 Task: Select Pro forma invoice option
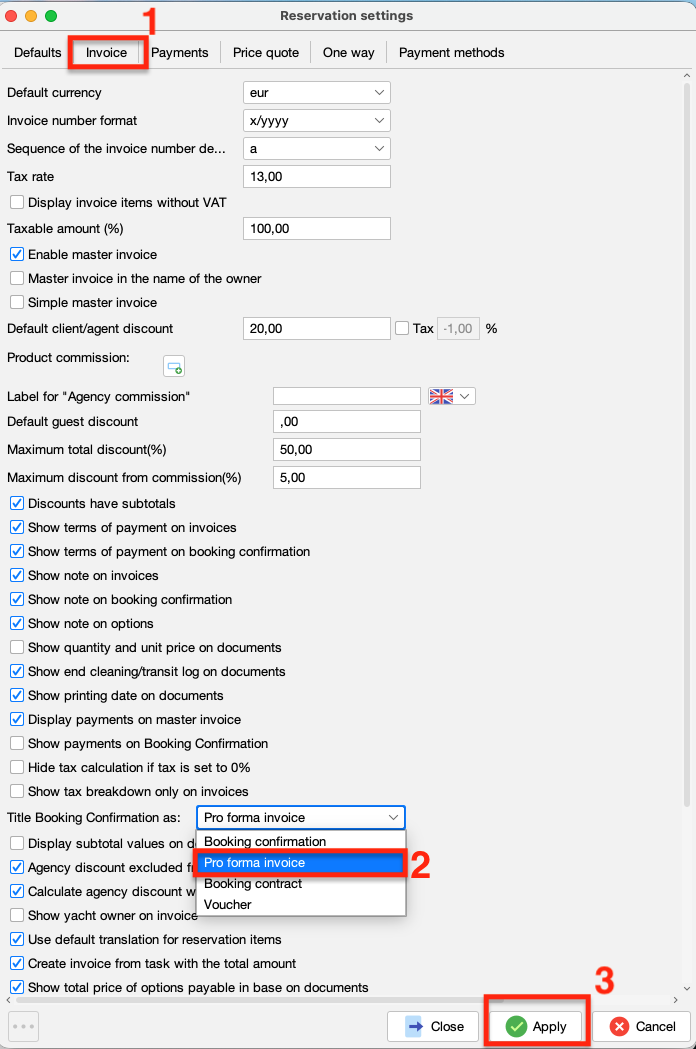tap(301, 862)
